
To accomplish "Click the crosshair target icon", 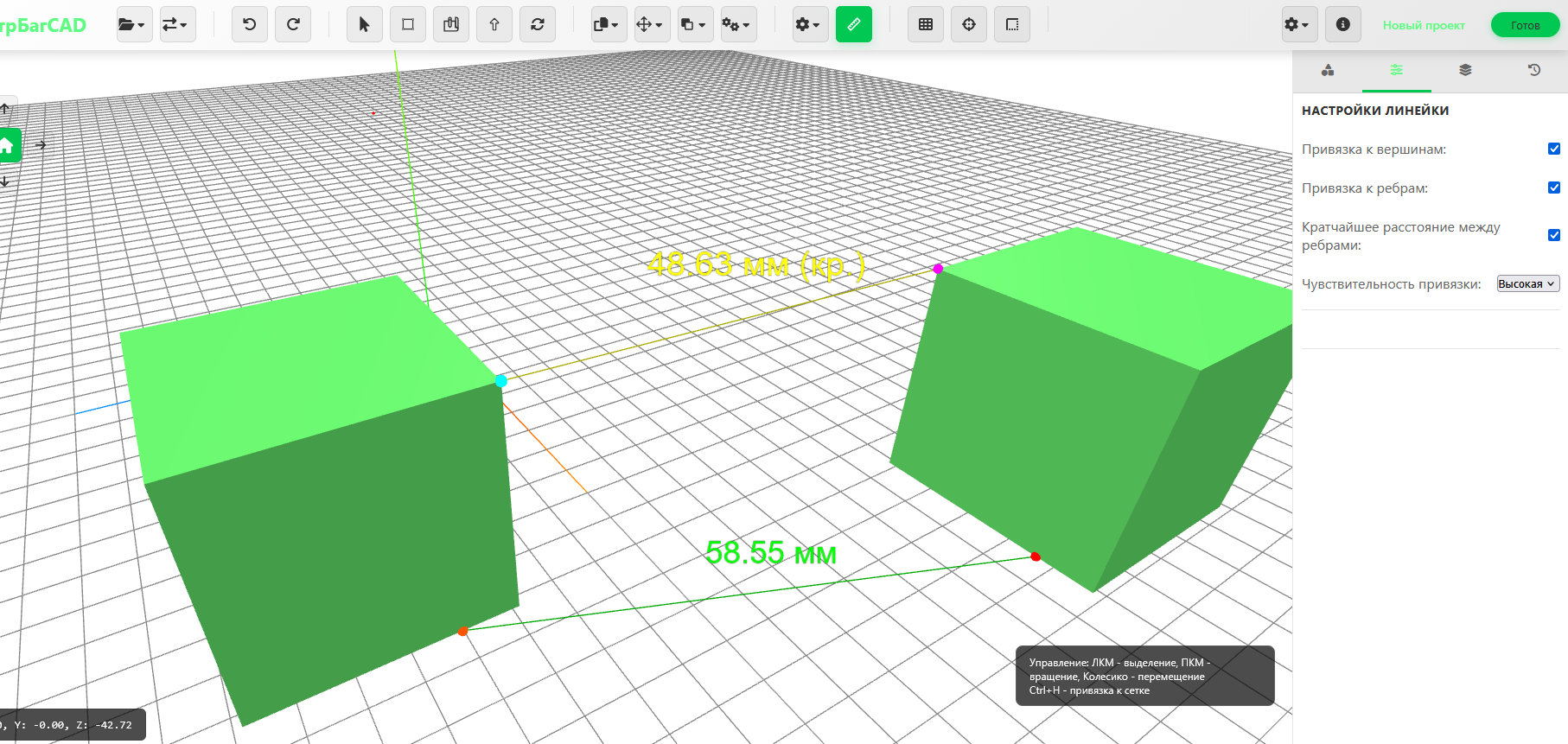I will click(969, 24).
